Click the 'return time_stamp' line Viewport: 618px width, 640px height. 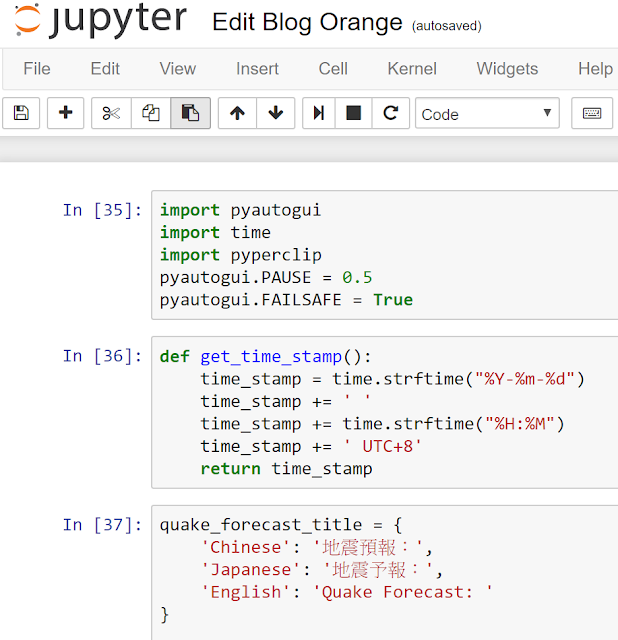(x=286, y=469)
